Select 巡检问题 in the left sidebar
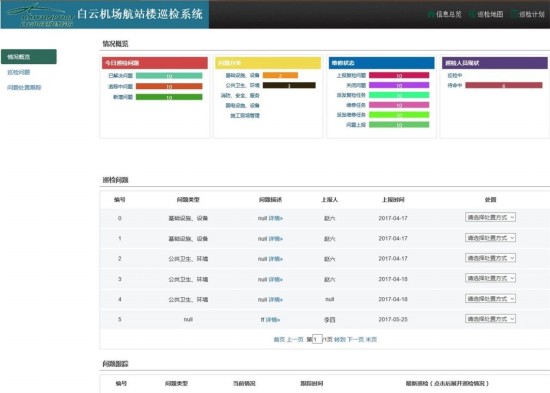The width and height of the screenshot is (550, 393). 19,72
